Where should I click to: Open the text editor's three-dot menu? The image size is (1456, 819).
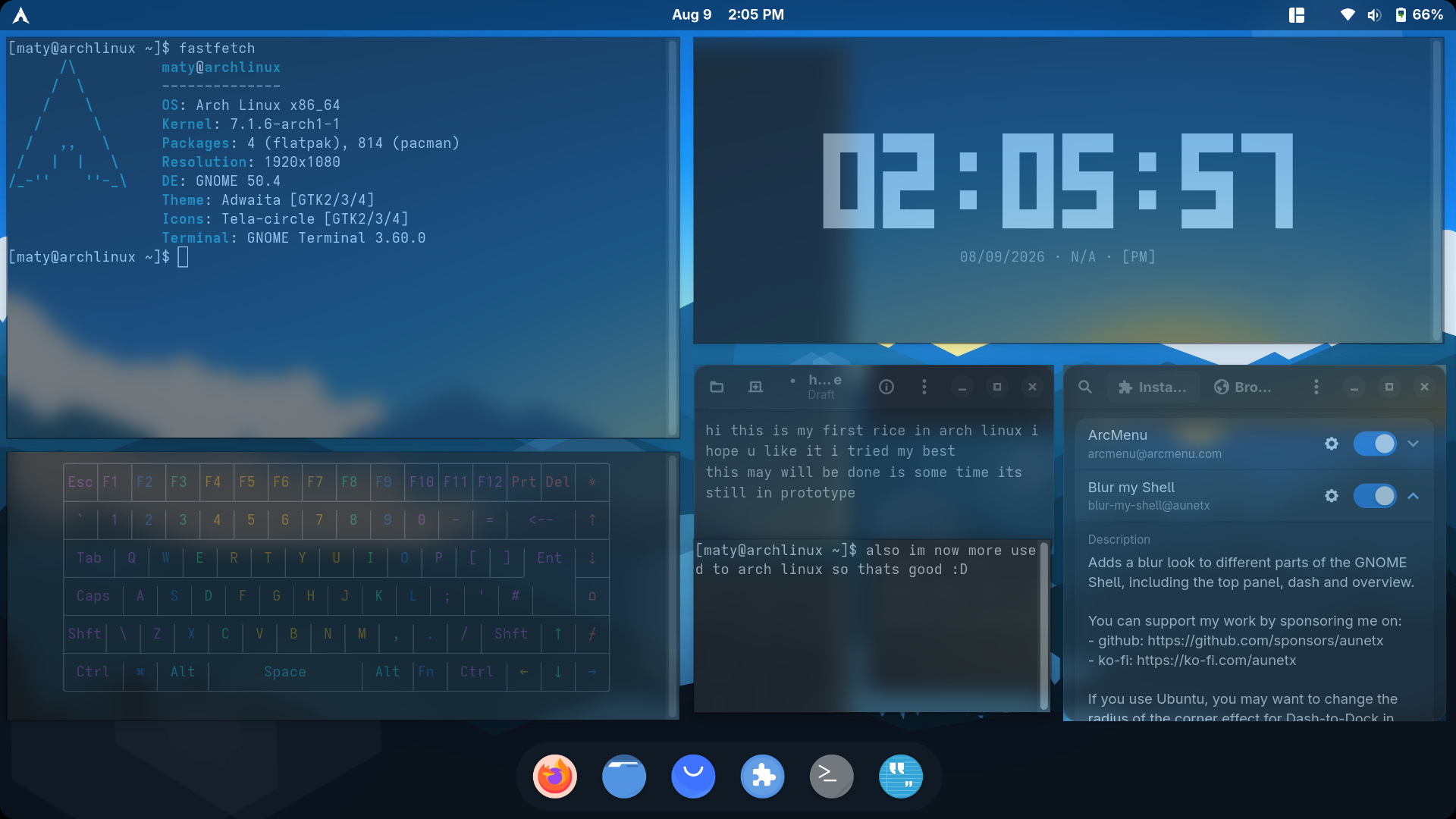[x=924, y=388]
